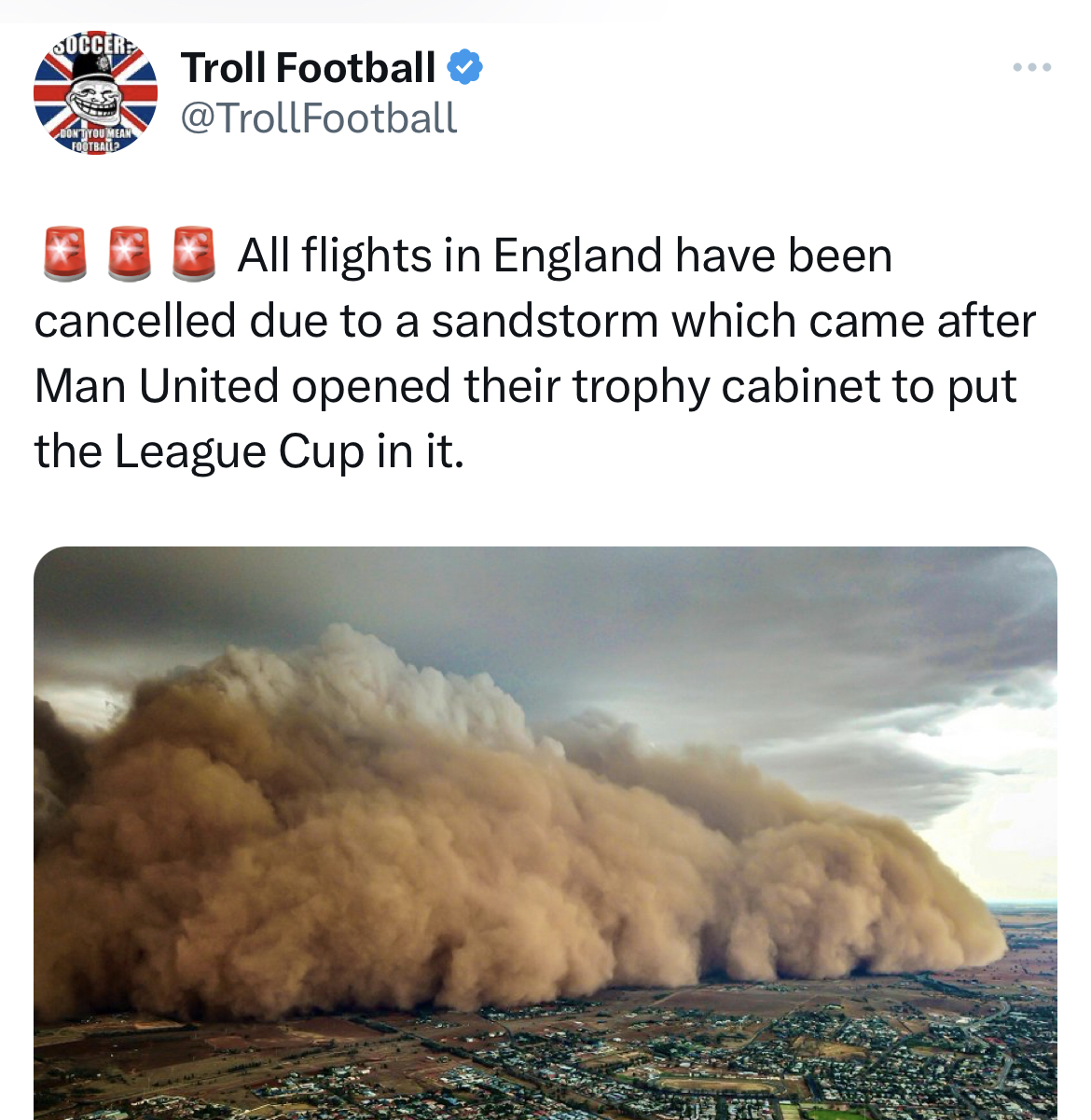Click the middle red siren emoji
The width and height of the screenshot is (1091, 1120).
pyautogui.click(x=129, y=254)
